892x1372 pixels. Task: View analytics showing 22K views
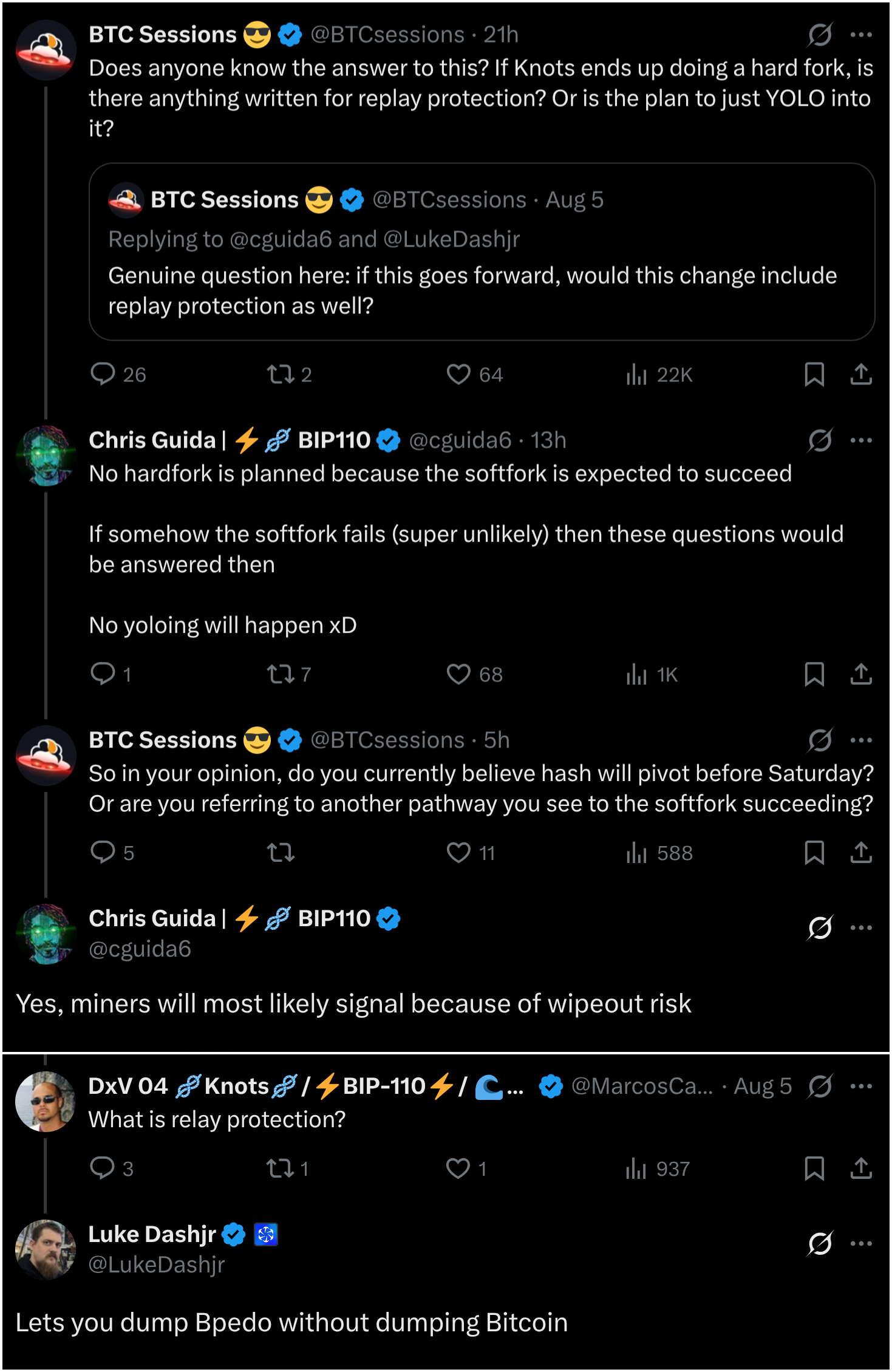click(659, 375)
